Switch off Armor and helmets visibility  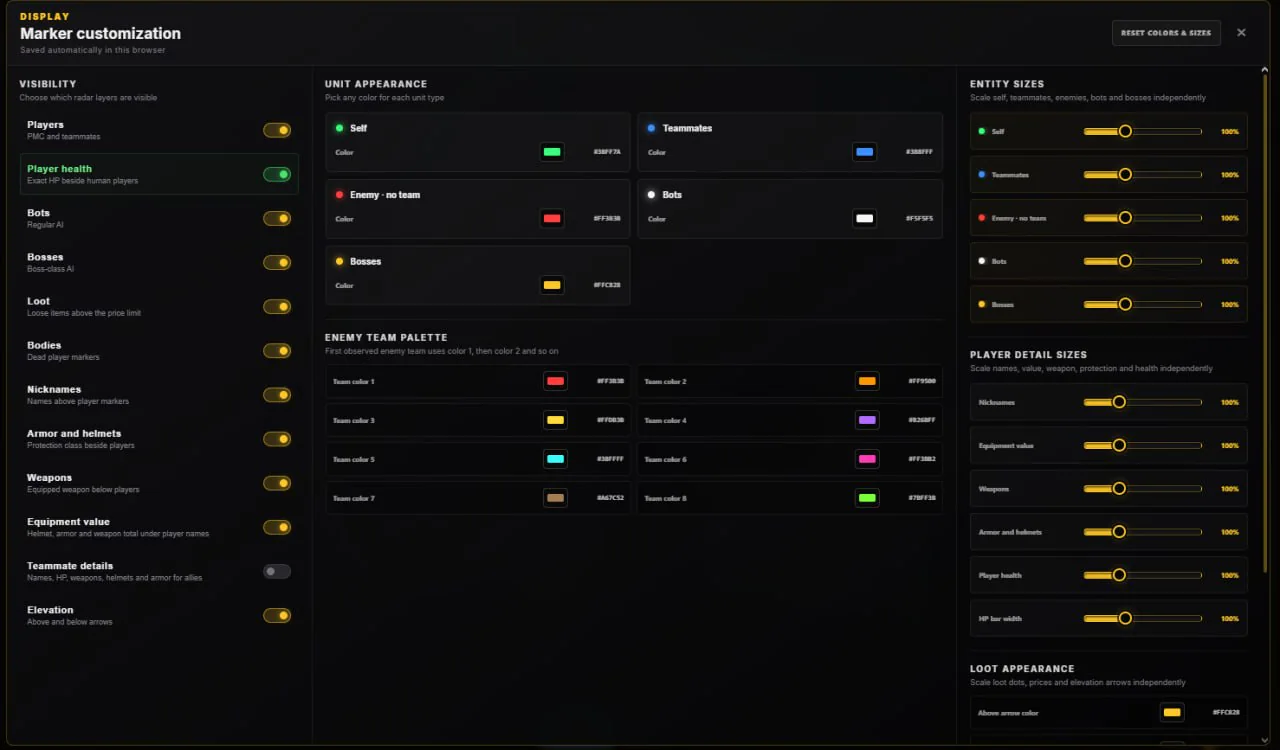coord(277,439)
